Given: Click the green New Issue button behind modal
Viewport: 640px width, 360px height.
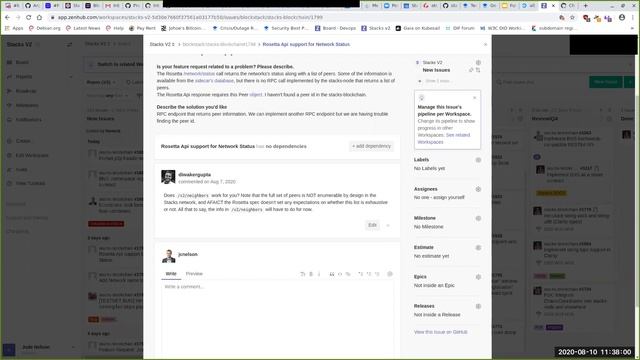Looking at the screenshot, I should point(606,82).
